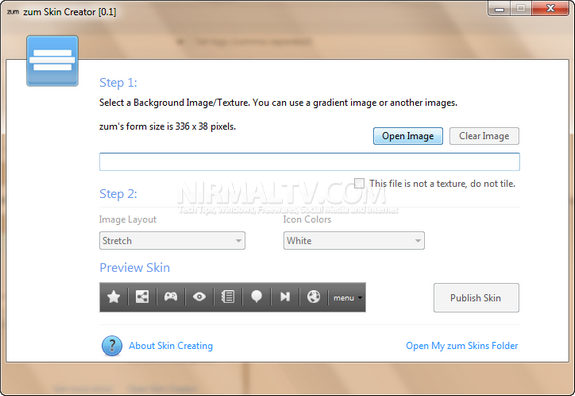The image size is (575, 396).
Task: Click the notebook icon in preview bar
Action: [228, 297]
